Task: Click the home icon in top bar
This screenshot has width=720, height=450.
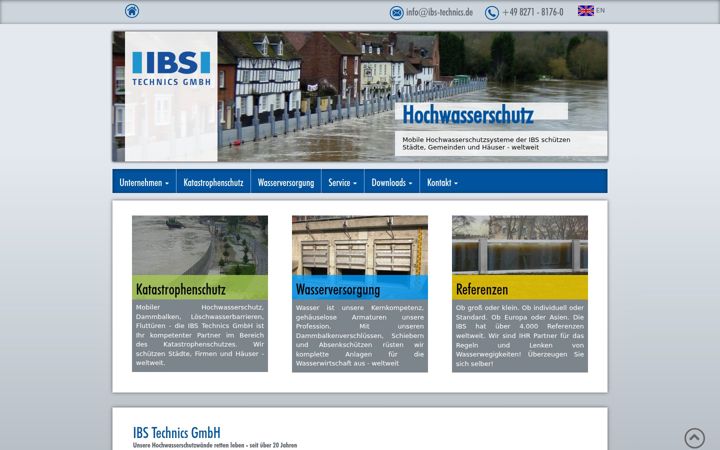Action: (132, 11)
